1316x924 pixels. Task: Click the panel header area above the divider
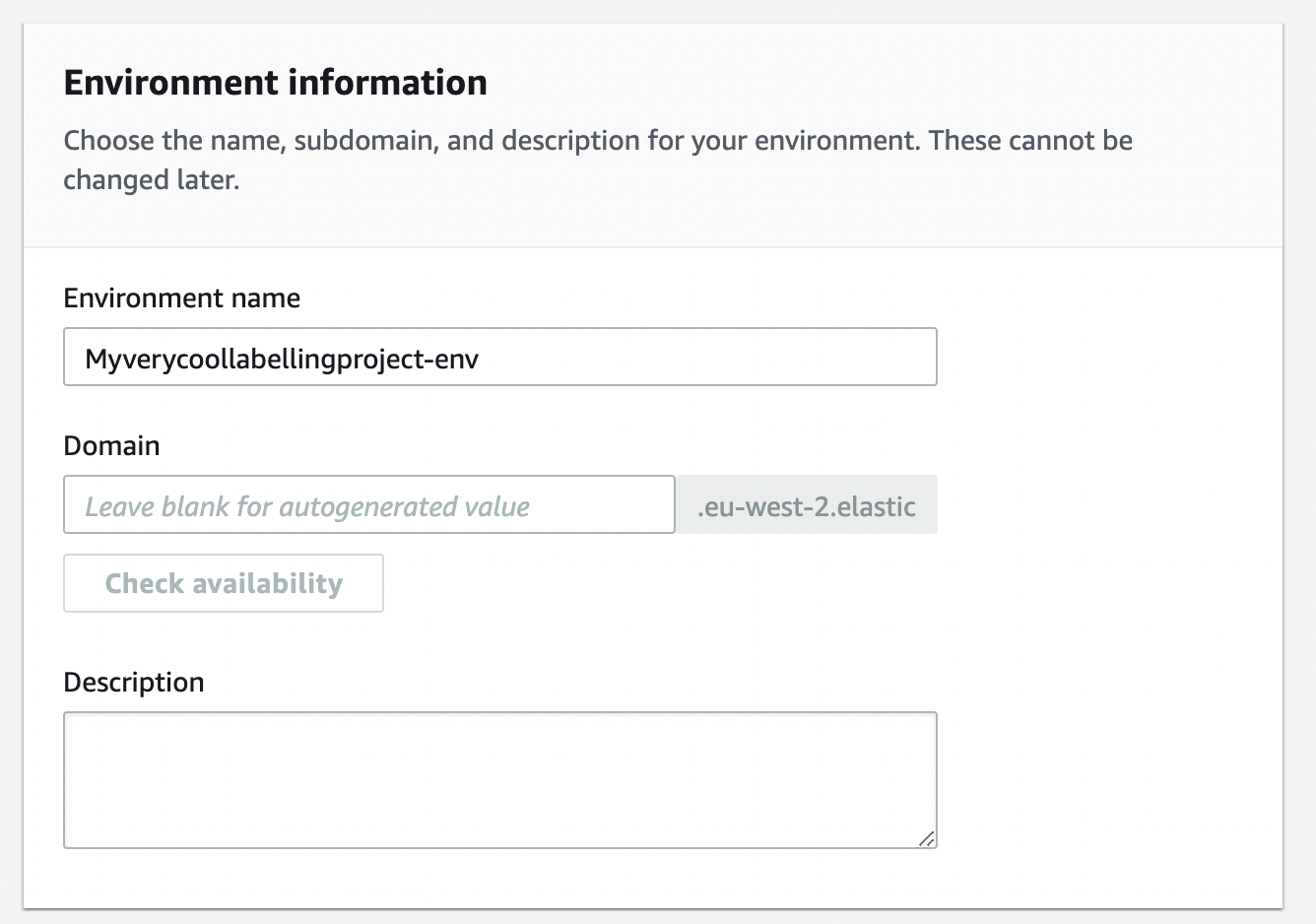(650, 128)
